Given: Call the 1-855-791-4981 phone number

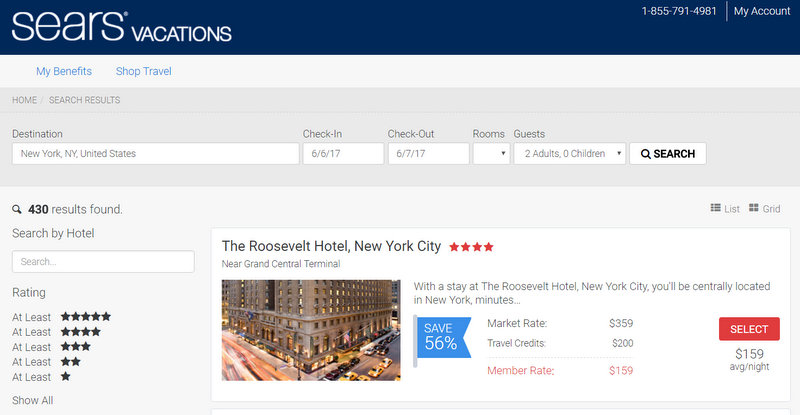Looking at the screenshot, I should coord(679,11).
